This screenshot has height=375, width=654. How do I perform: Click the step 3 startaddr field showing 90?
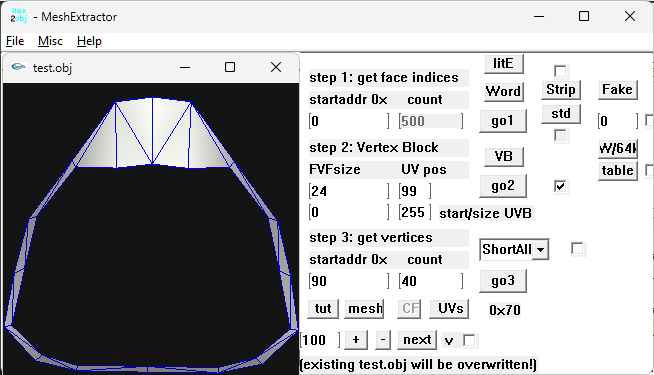[349, 281]
